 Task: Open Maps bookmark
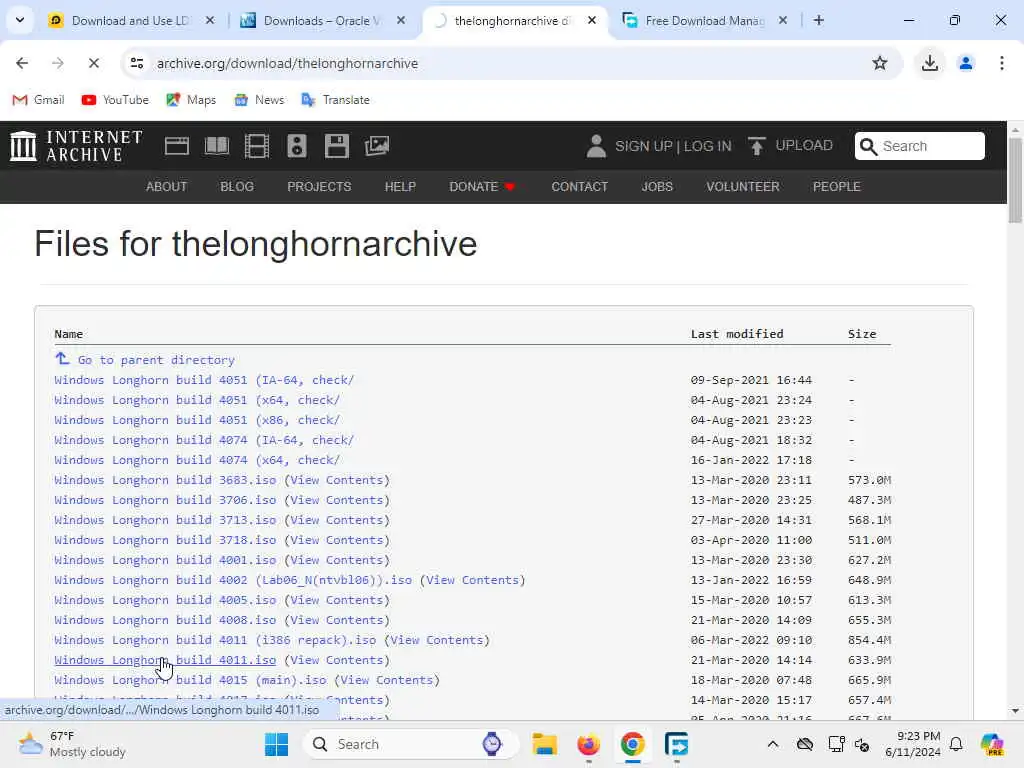(x=191, y=100)
